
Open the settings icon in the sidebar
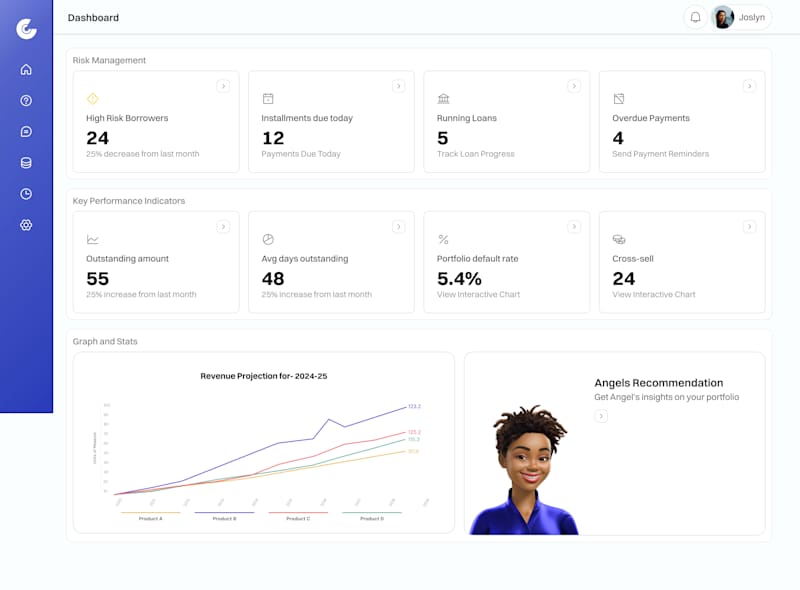(26, 225)
